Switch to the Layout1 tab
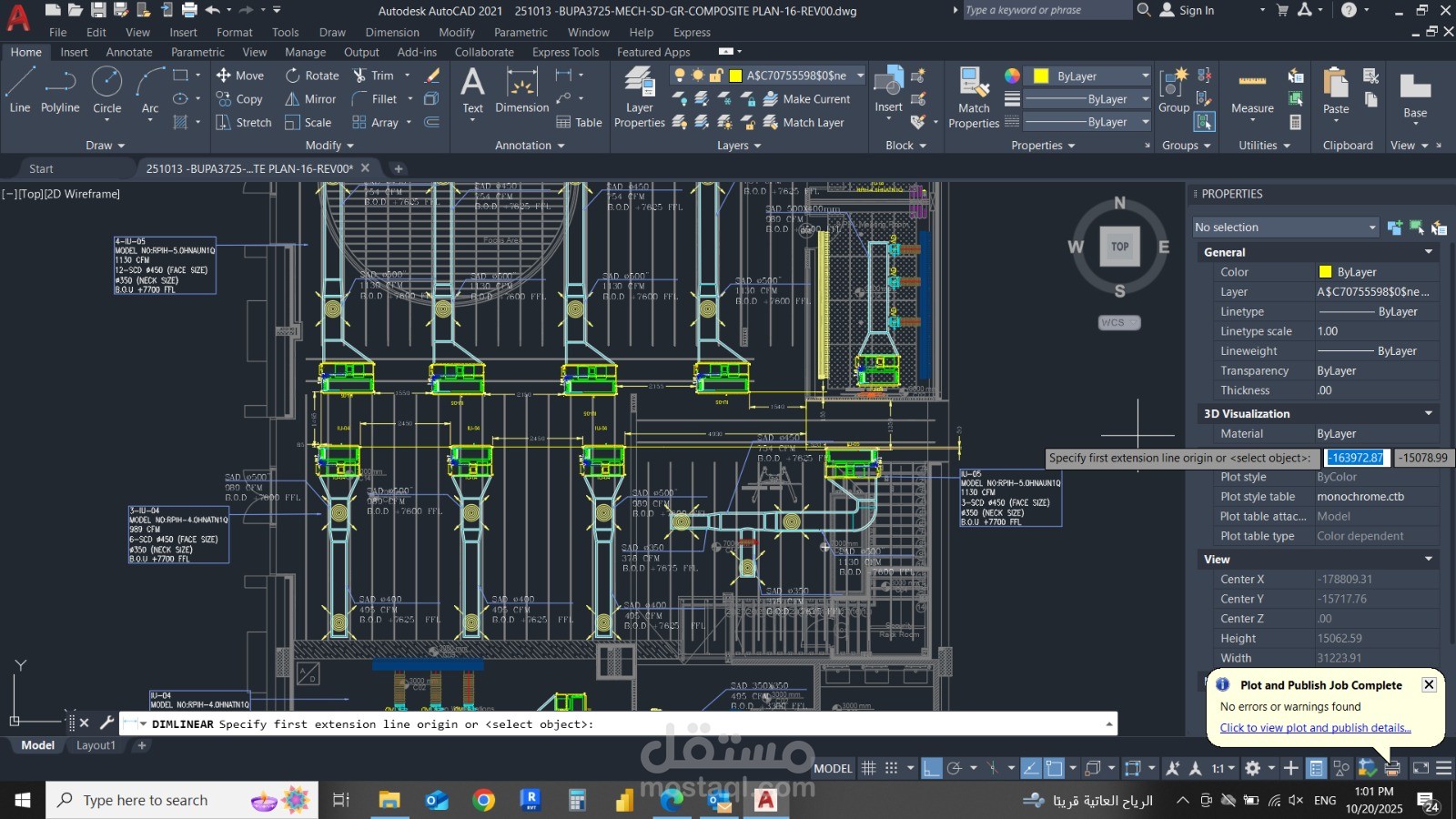 [x=96, y=745]
